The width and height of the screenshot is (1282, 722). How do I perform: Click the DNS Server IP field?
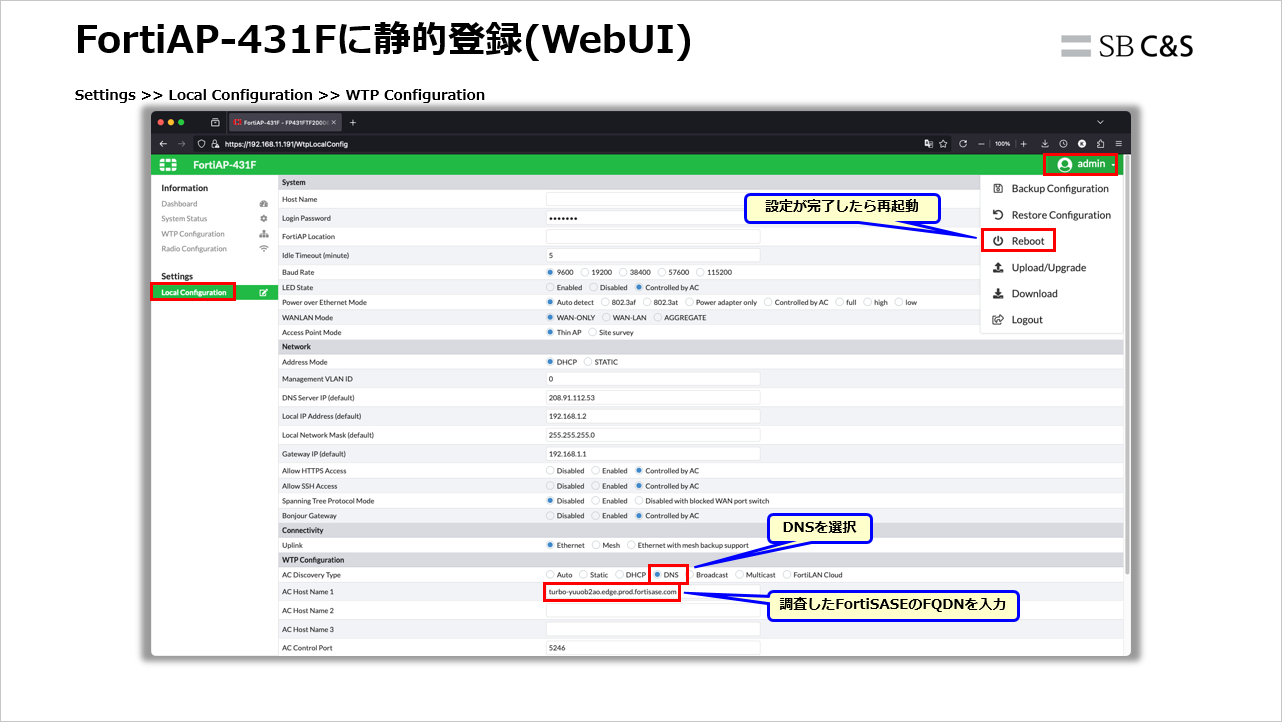tap(653, 398)
